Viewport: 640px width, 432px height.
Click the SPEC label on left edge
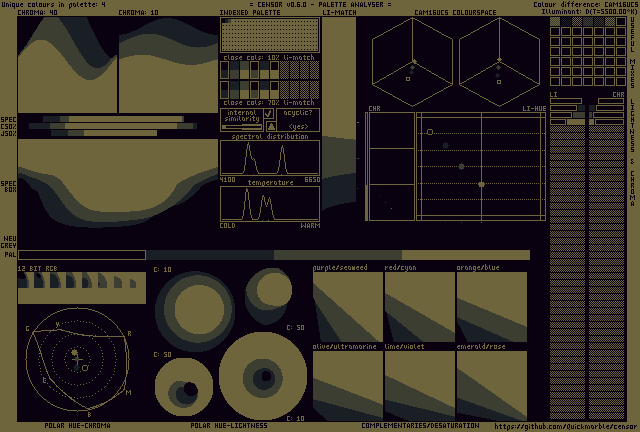pos(9,120)
